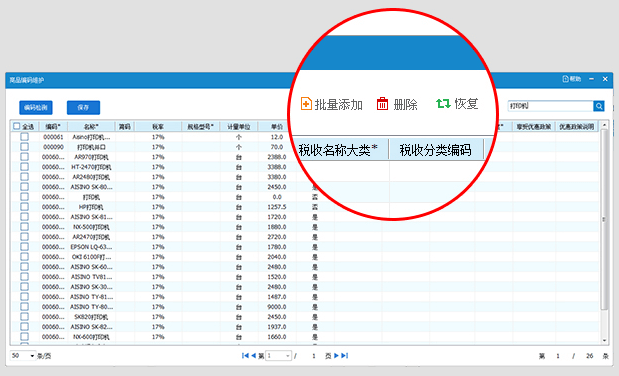Go to previous page arrow icon
Viewport: 619px width, 376px height.
pos(253,355)
